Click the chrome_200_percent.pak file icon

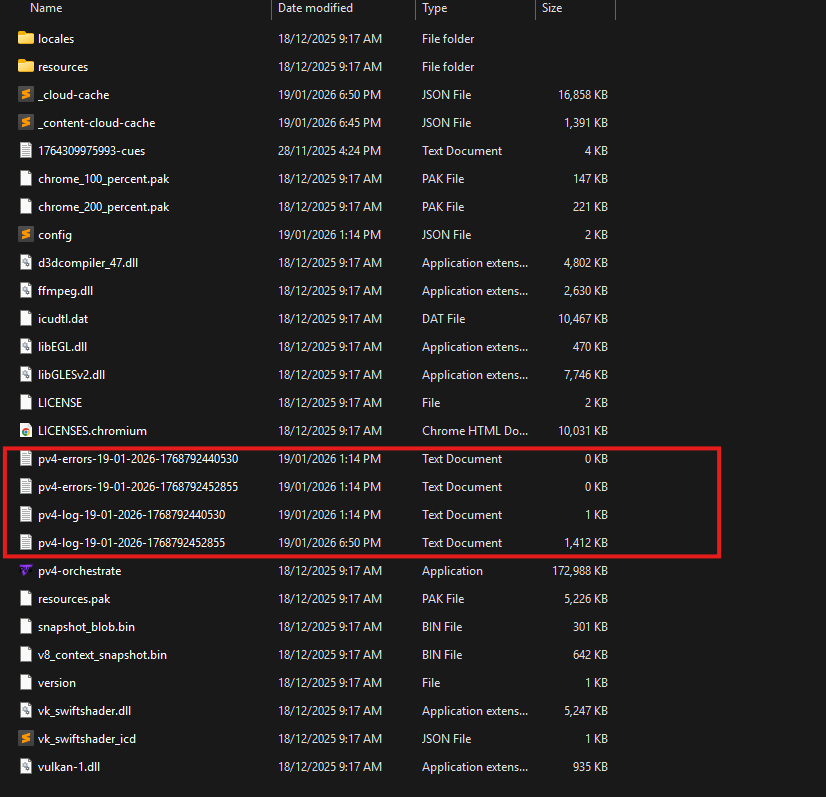point(26,206)
